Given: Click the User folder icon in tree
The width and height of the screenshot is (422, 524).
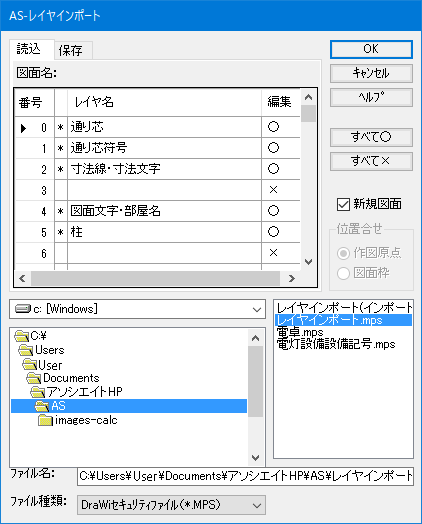Looking at the screenshot, I should coord(30,364).
